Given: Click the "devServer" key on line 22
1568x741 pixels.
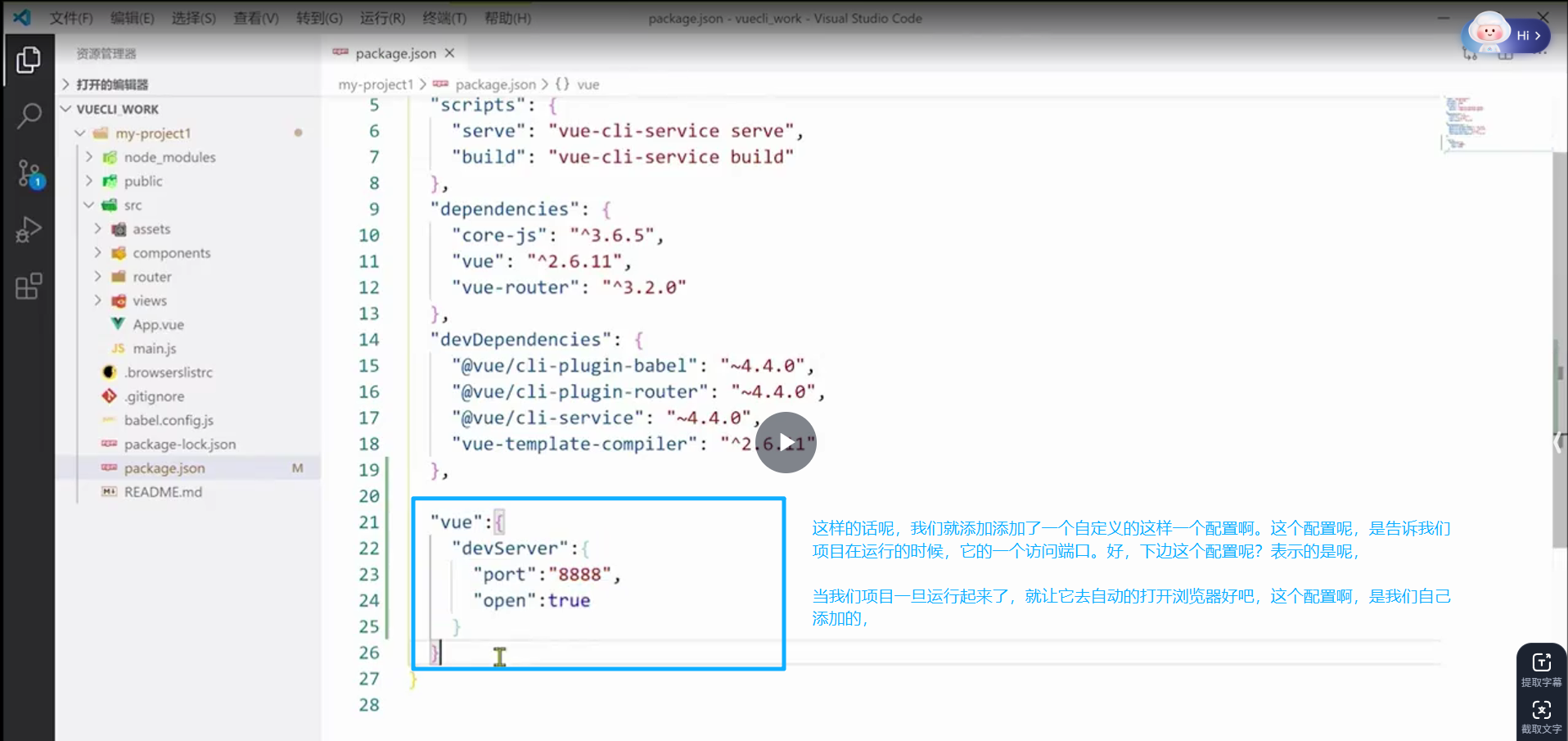Looking at the screenshot, I should tap(510, 549).
